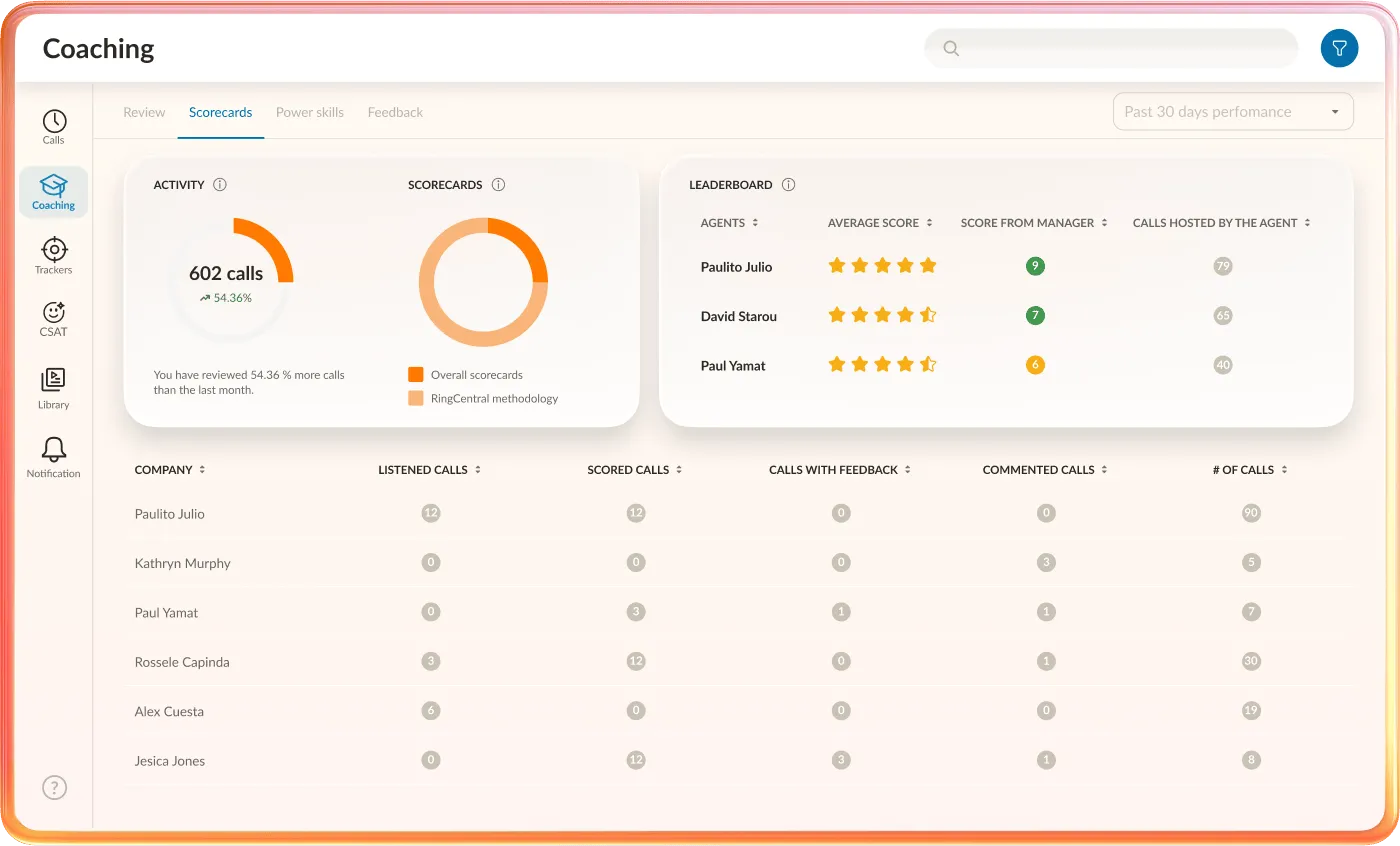Click Paul Yamat's half-star rating
Image resolution: width=1400 pixels, height=846 pixels.
click(x=929, y=364)
